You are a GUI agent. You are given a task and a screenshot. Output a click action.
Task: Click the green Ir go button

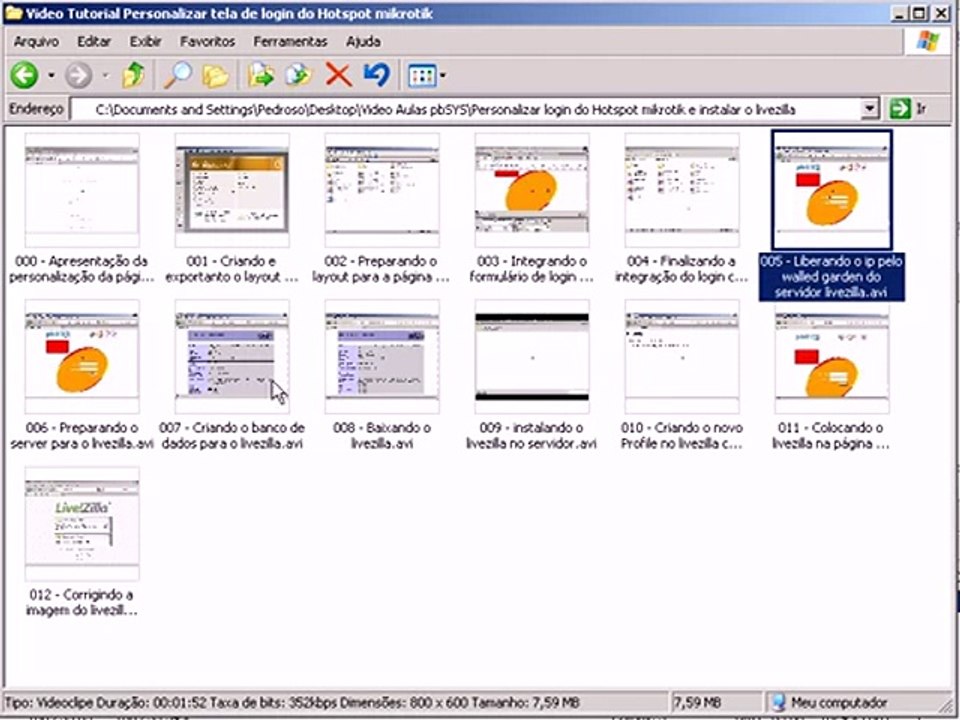[909, 110]
